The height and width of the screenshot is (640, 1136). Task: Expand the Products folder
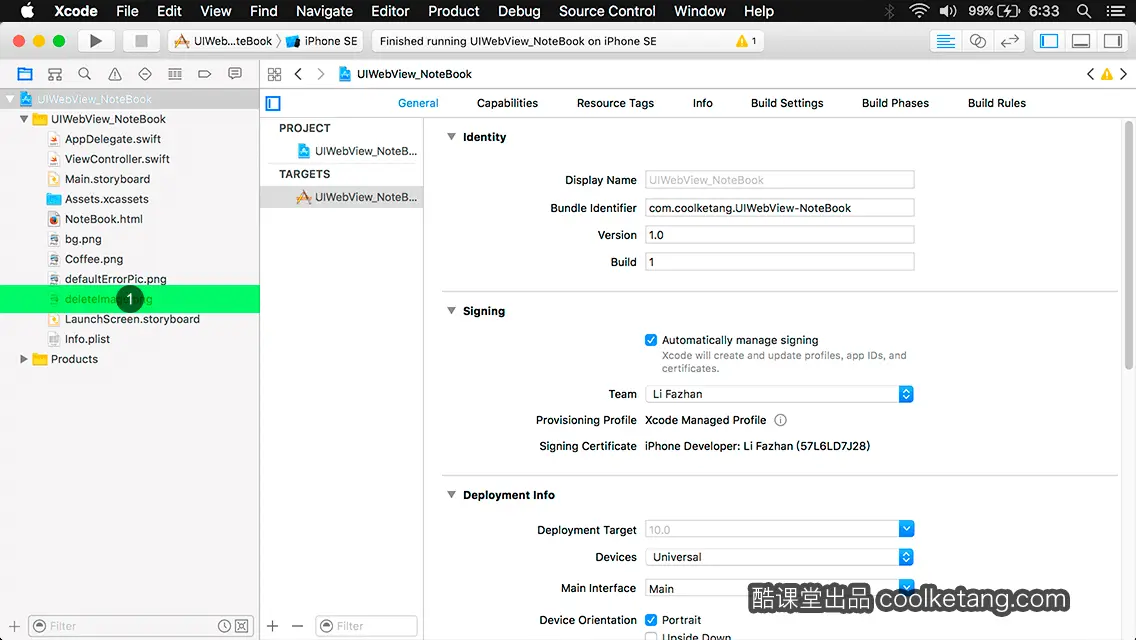tap(23, 359)
